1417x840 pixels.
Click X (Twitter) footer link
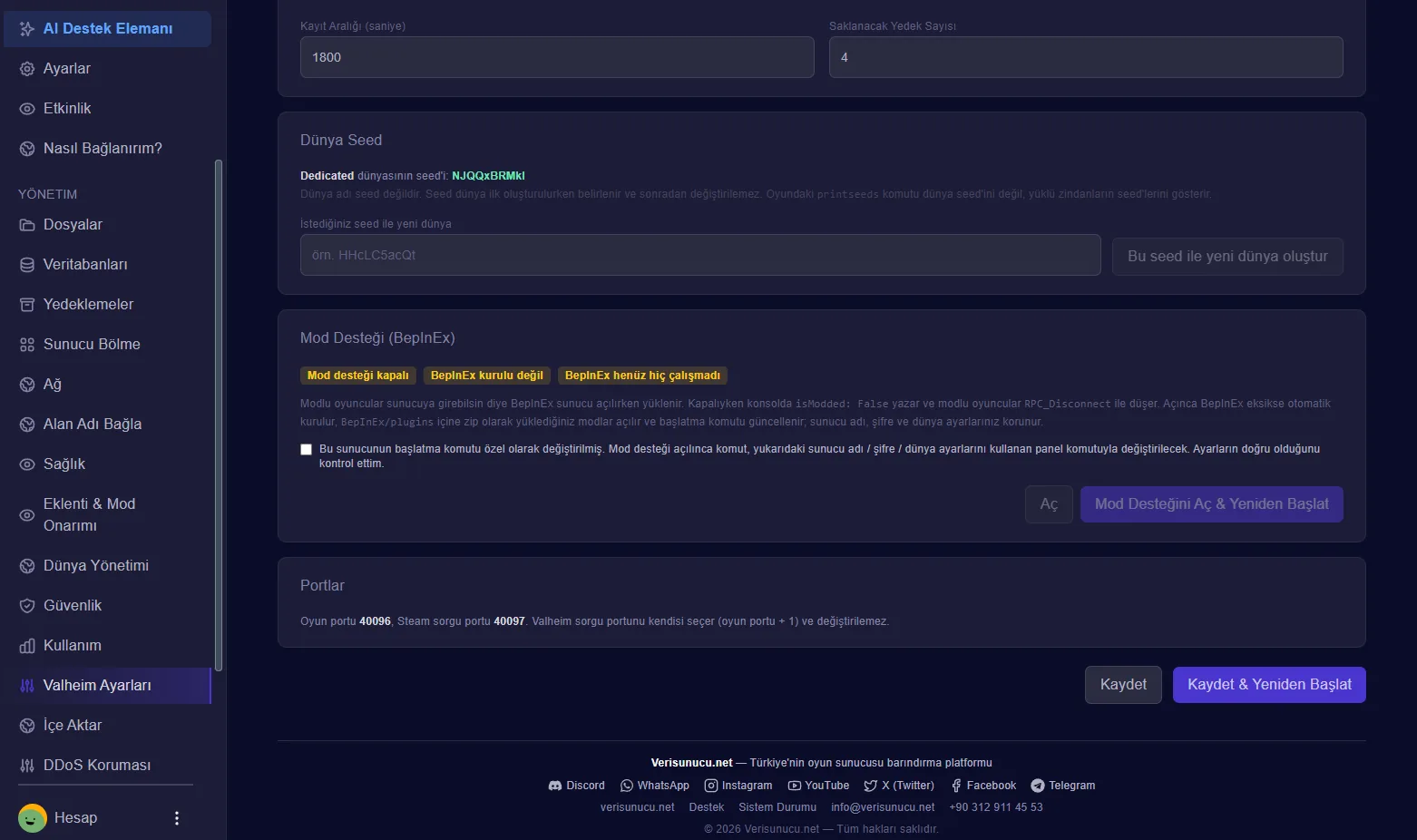pos(899,786)
